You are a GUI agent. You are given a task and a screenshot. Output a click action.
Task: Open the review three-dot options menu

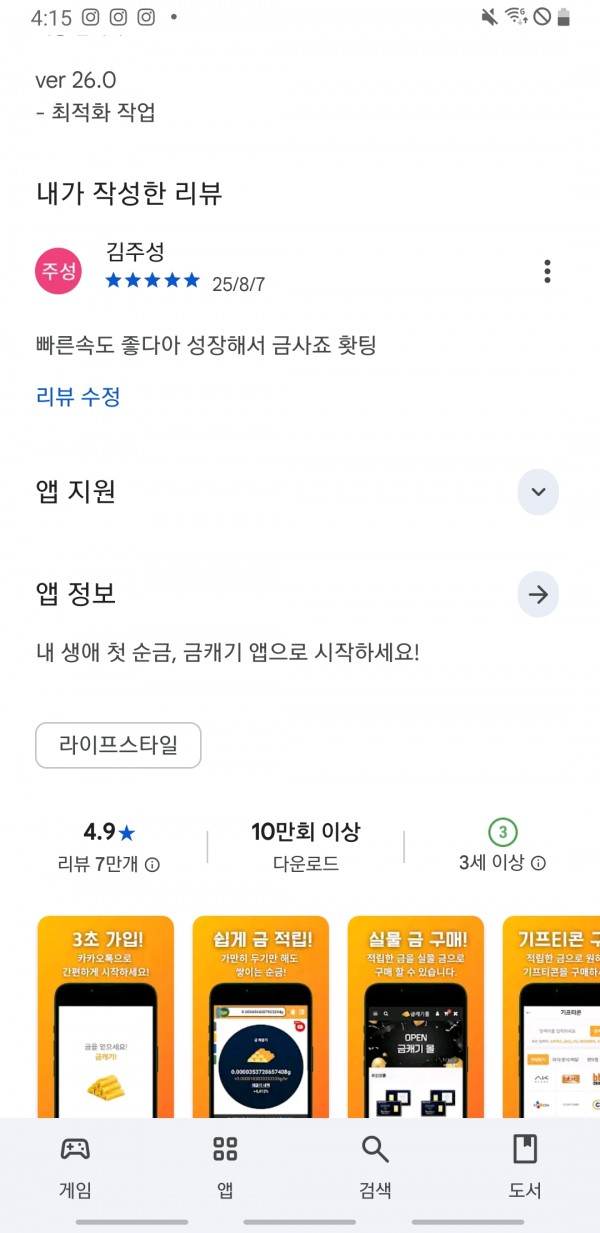pyautogui.click(x=547, y=271)
